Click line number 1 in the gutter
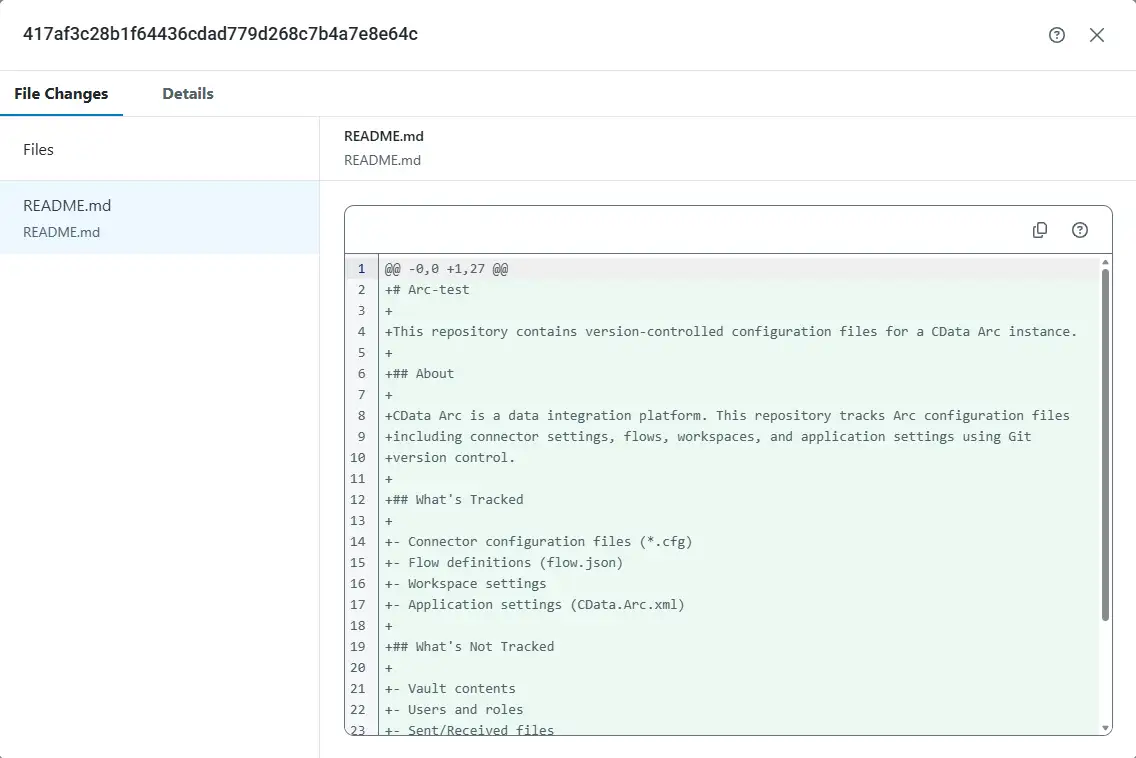Image resolution: width=1136 pixels, height=758 pixels. click(x=362, y=269)
